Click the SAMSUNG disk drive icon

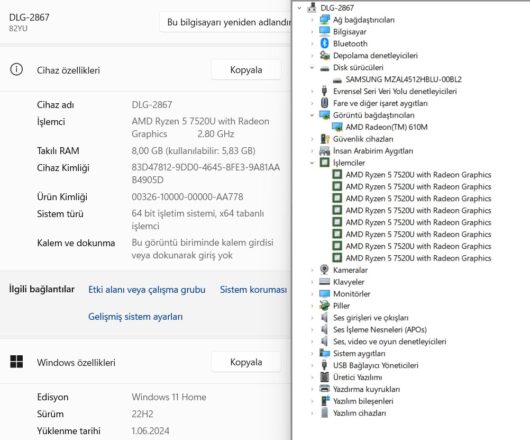click(x=337, y=80)
